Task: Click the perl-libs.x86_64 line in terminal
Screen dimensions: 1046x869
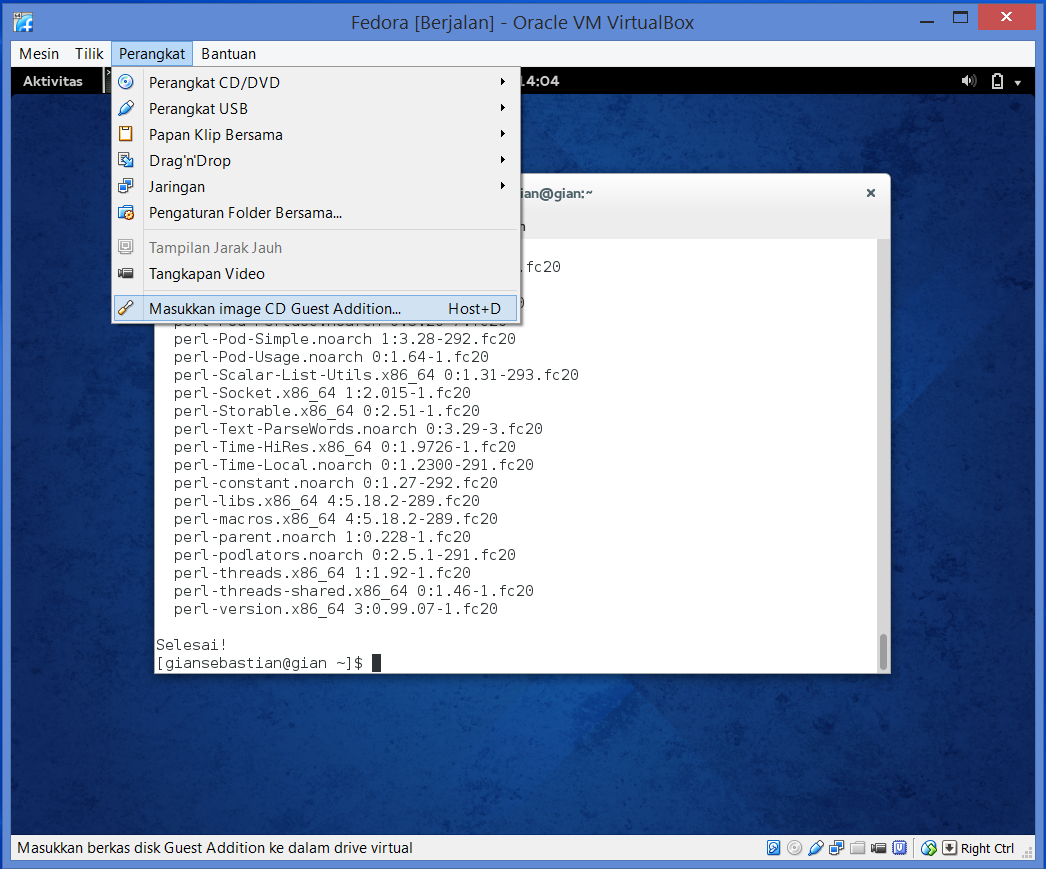Action: [327, 501]
